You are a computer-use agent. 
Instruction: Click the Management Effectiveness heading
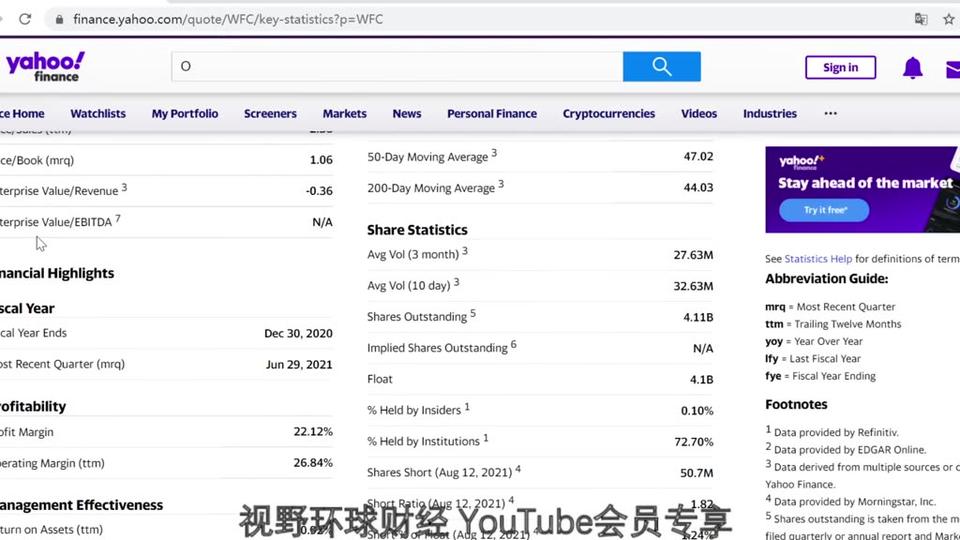pos(81,505)
